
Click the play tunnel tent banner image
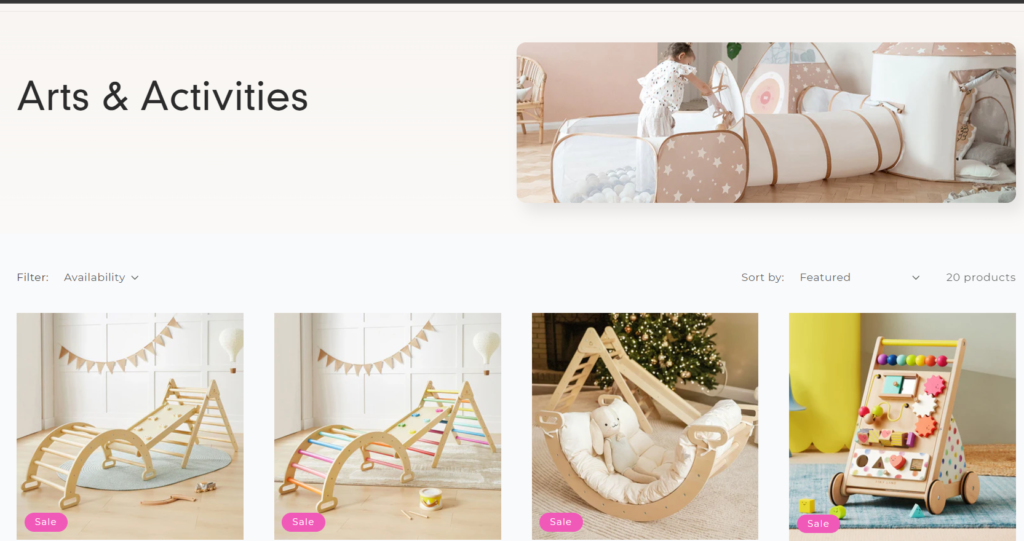[x=766, y=122]
